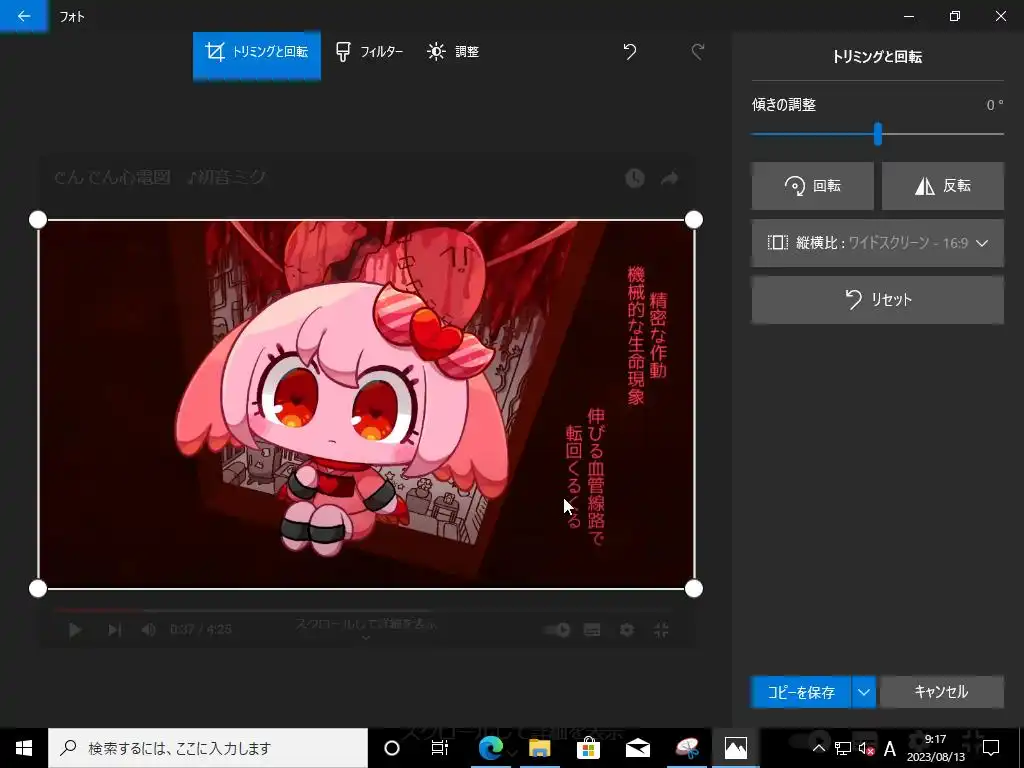Open the Windows Start menu
The image size is (1024, 768).
(x=24, y=748)
